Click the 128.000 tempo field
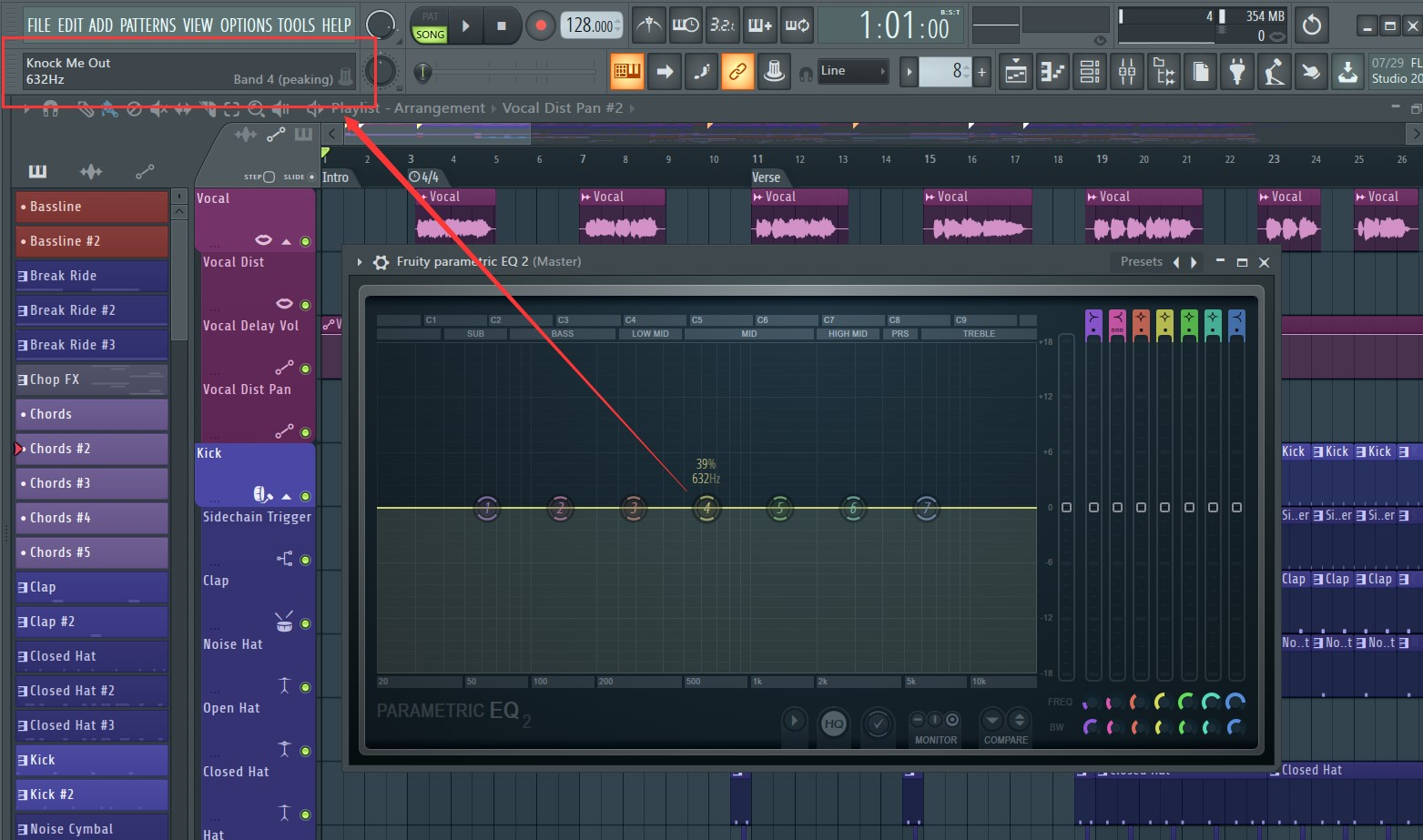Image resolution: width=1423 pixels, height=840 pixels. (591, 25)
